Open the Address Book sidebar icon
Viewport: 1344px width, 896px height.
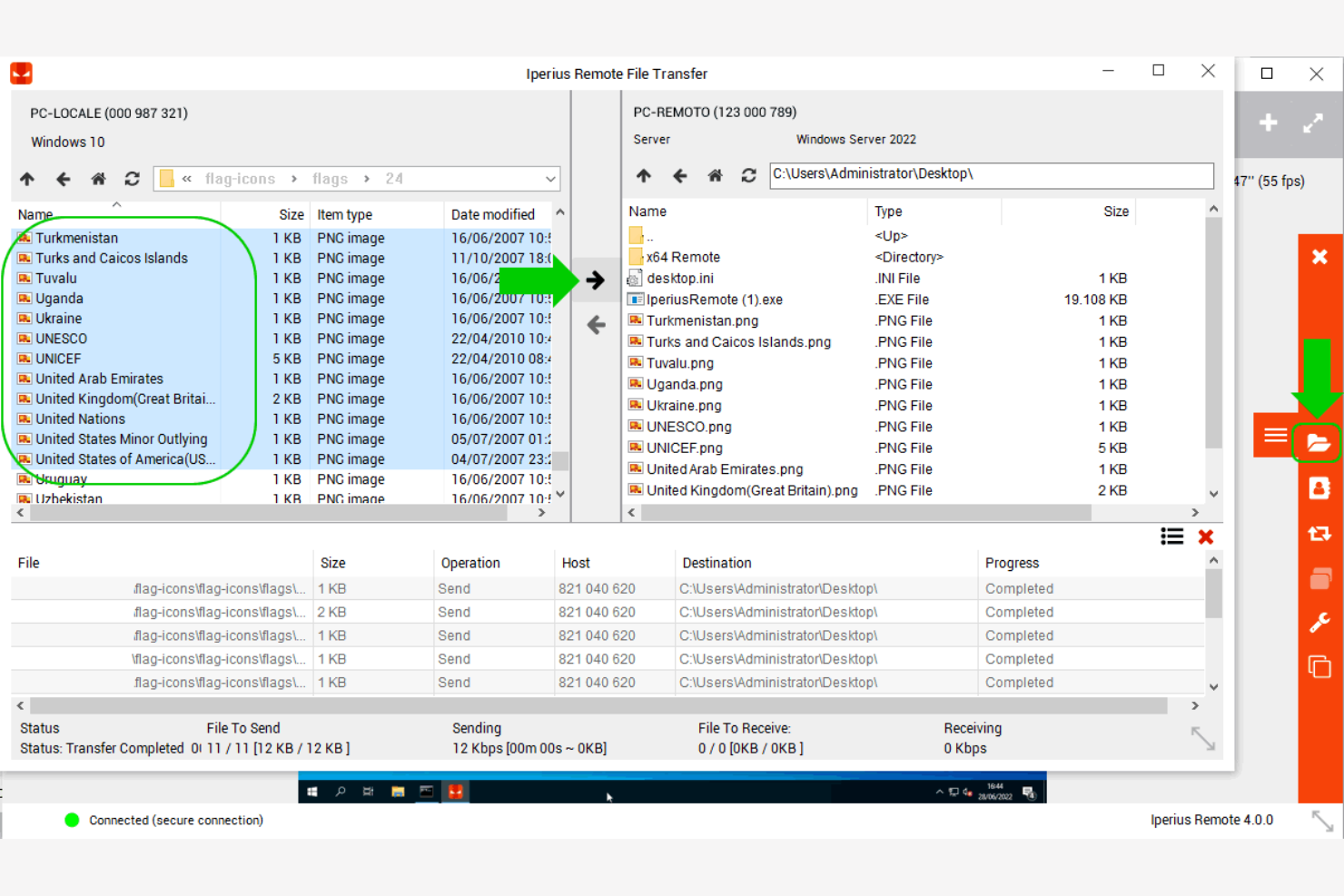click(1318, 487)
